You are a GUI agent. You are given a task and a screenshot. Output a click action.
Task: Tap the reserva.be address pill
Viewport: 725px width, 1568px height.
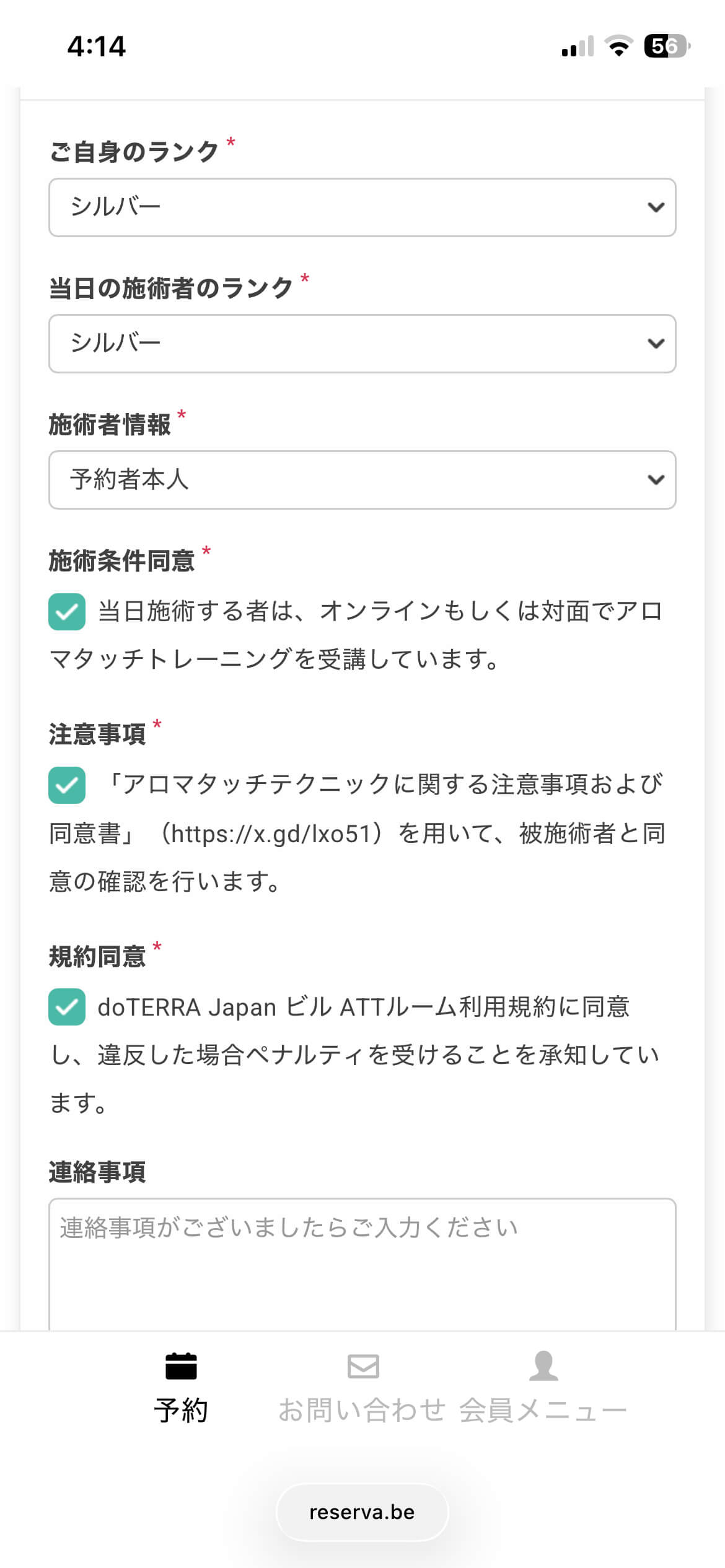click(x=362, y=1512)
